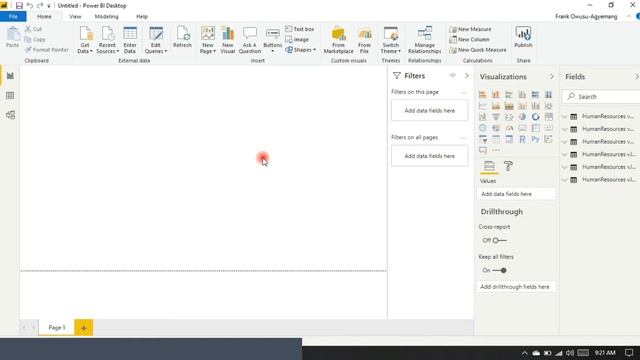Select the Treemap visual

point(549,117)
